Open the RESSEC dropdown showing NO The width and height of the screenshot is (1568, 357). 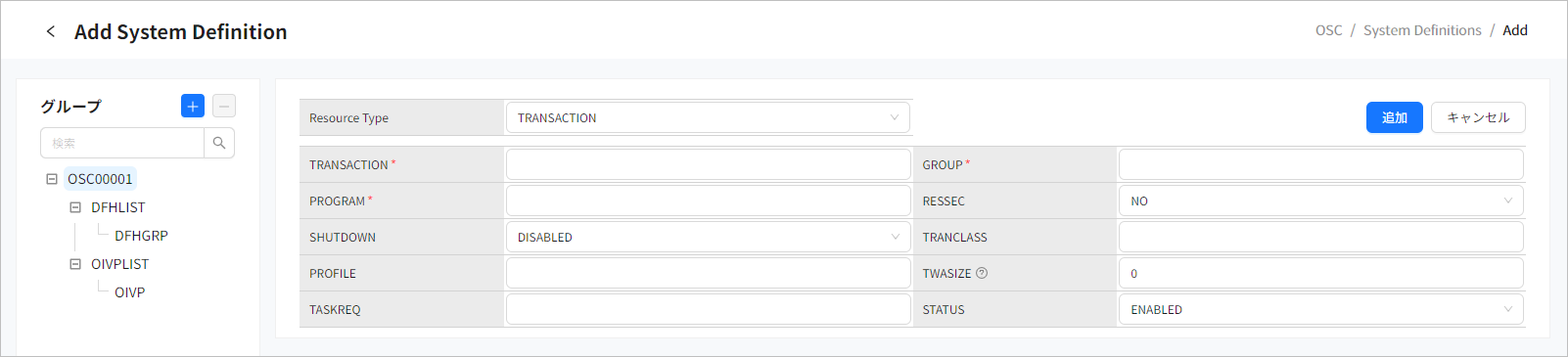pos(1320,201)
